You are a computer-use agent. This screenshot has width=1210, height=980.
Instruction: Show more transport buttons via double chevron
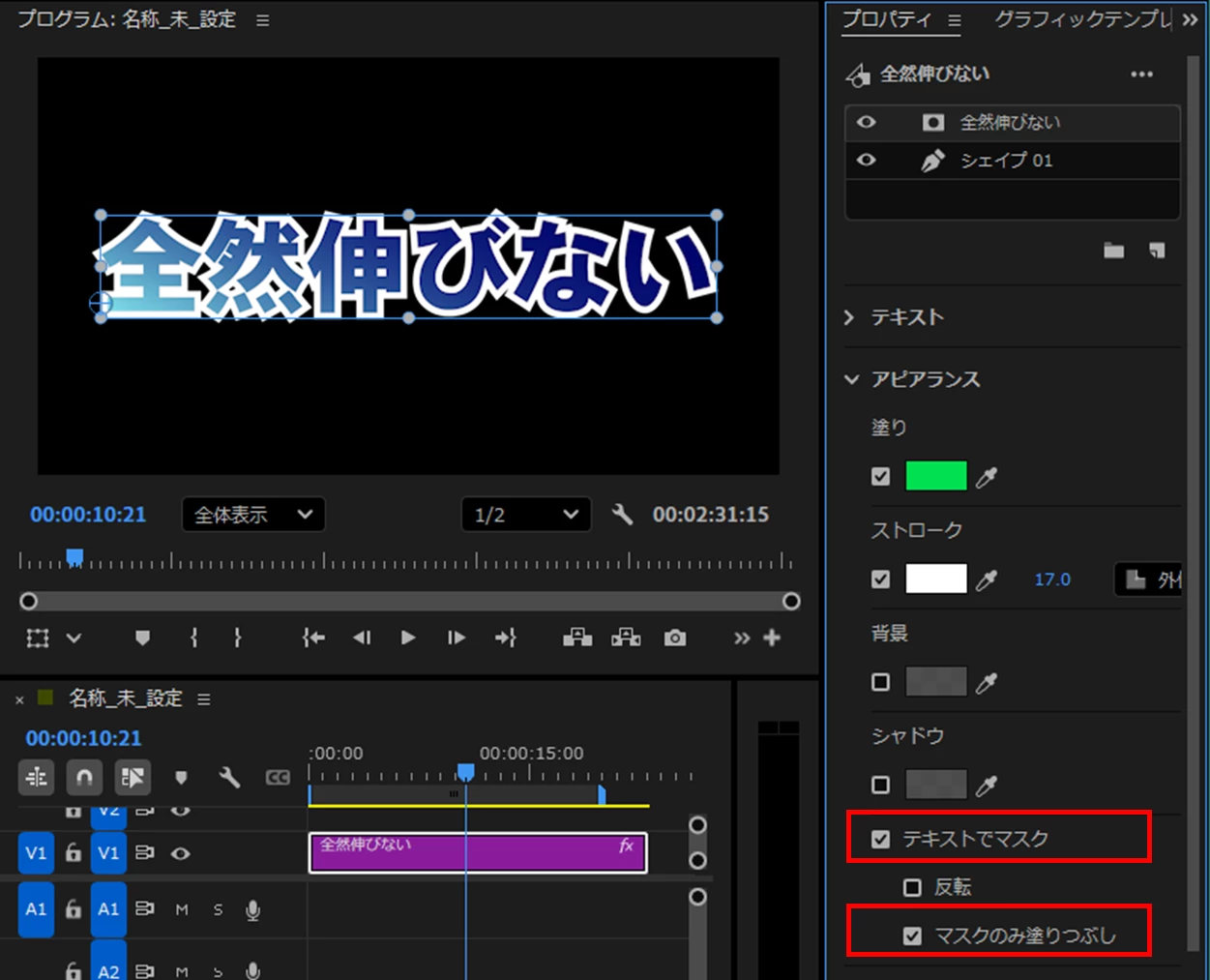(x=742, y=638)
